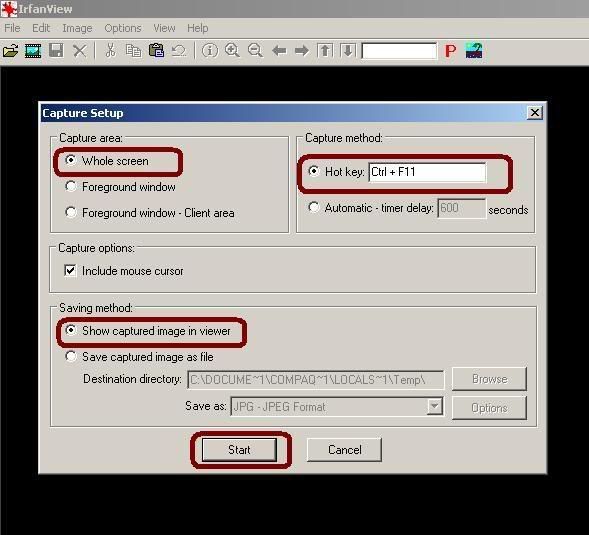589x535 pixels.
Task: Click the Zoom Out magnifier icon
Action: 255,50
